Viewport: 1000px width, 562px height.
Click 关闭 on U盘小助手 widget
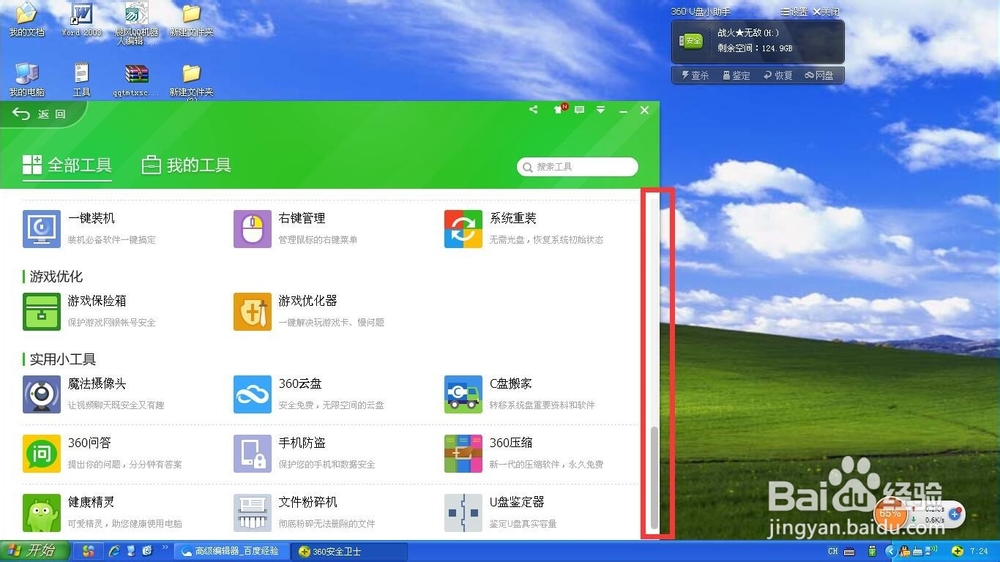[x=826, y=11]
